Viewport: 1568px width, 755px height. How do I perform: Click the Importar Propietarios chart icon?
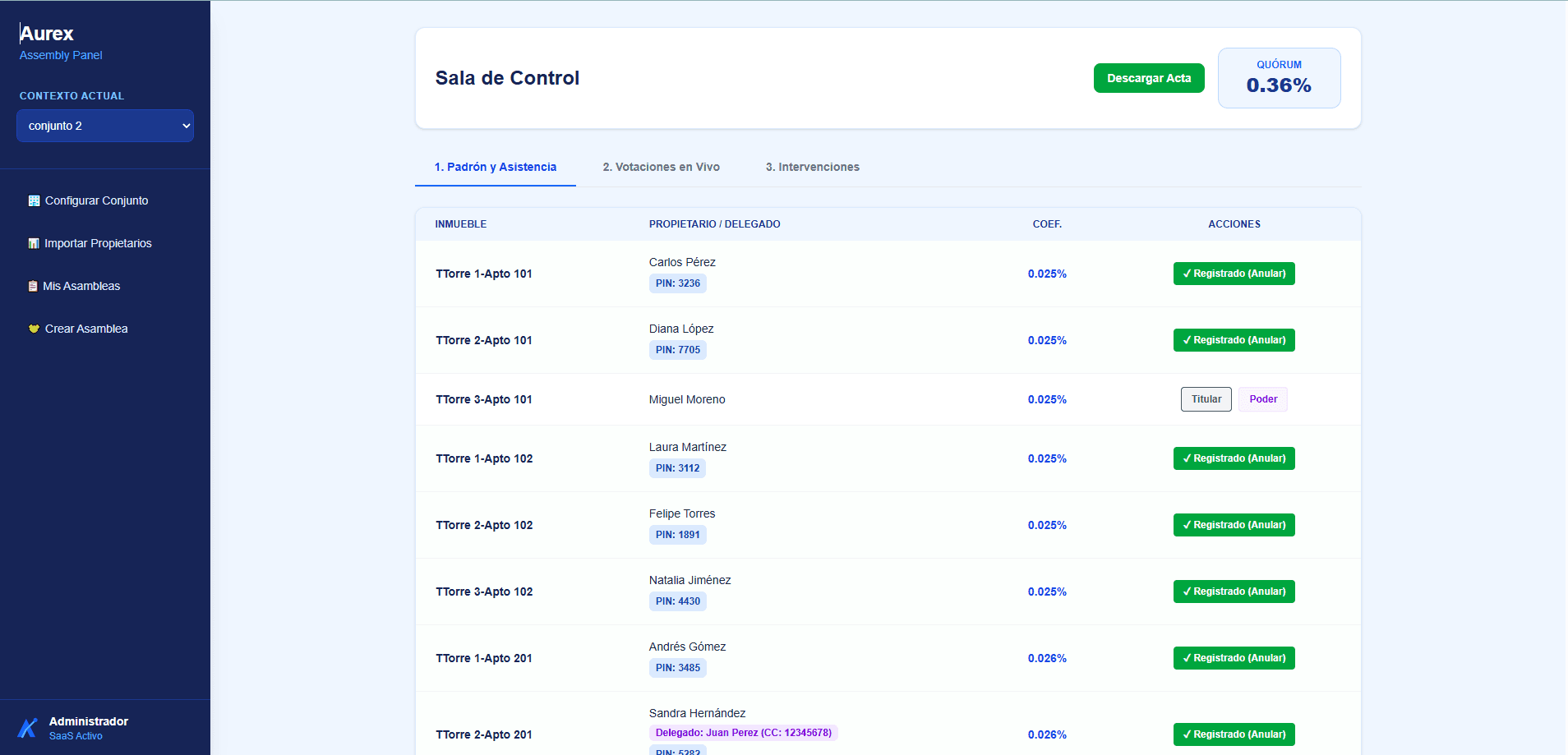click(x=34, y=243)
